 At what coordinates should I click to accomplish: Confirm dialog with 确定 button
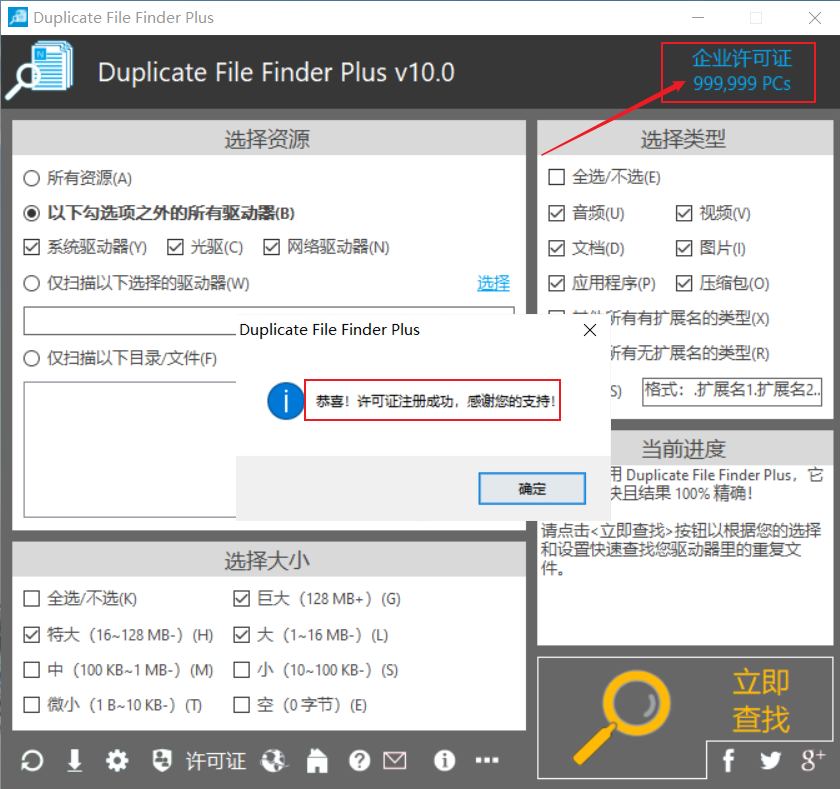pyautogui.click(x=532, y=489)
